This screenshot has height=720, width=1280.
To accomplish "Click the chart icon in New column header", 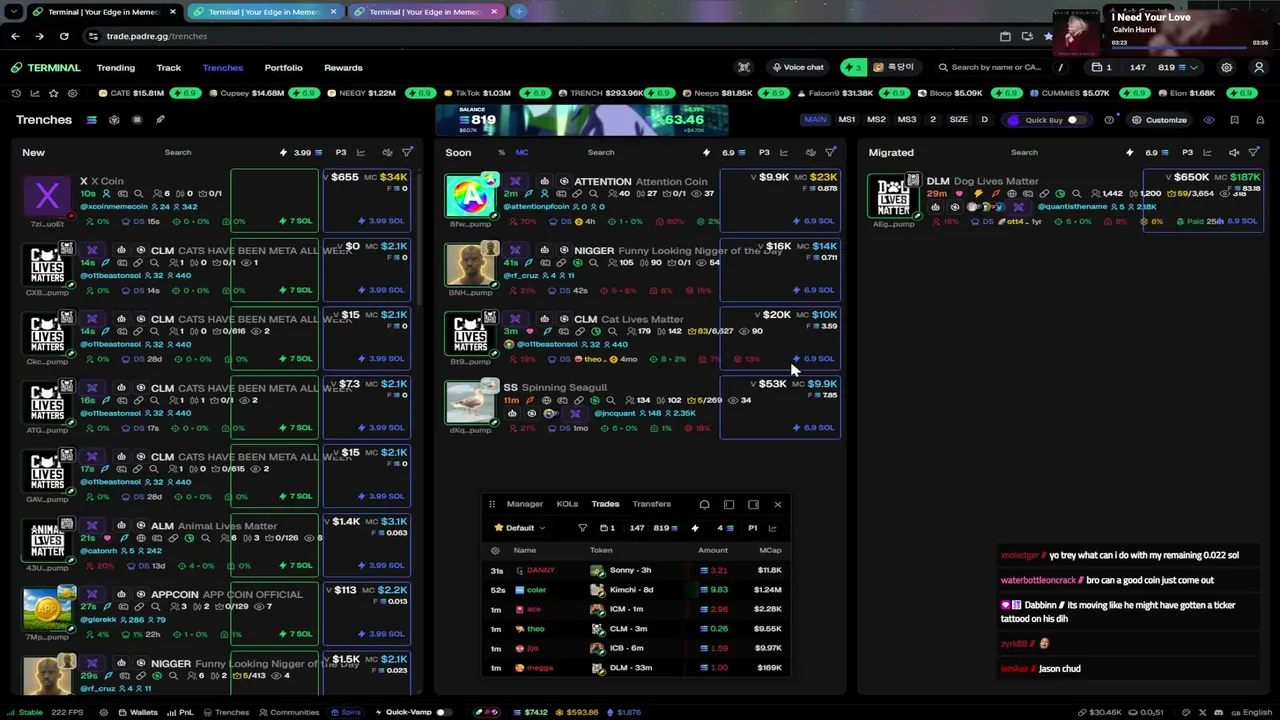I will point(361,152).
